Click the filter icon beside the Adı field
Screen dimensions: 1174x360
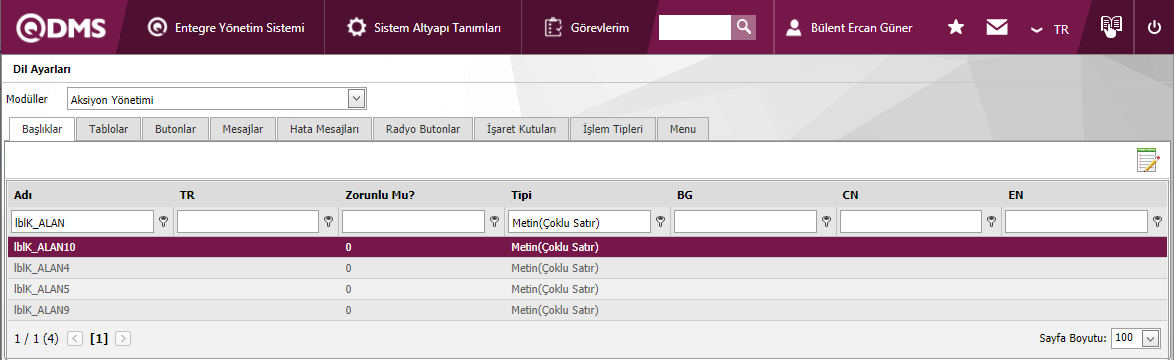coord(163,222)
